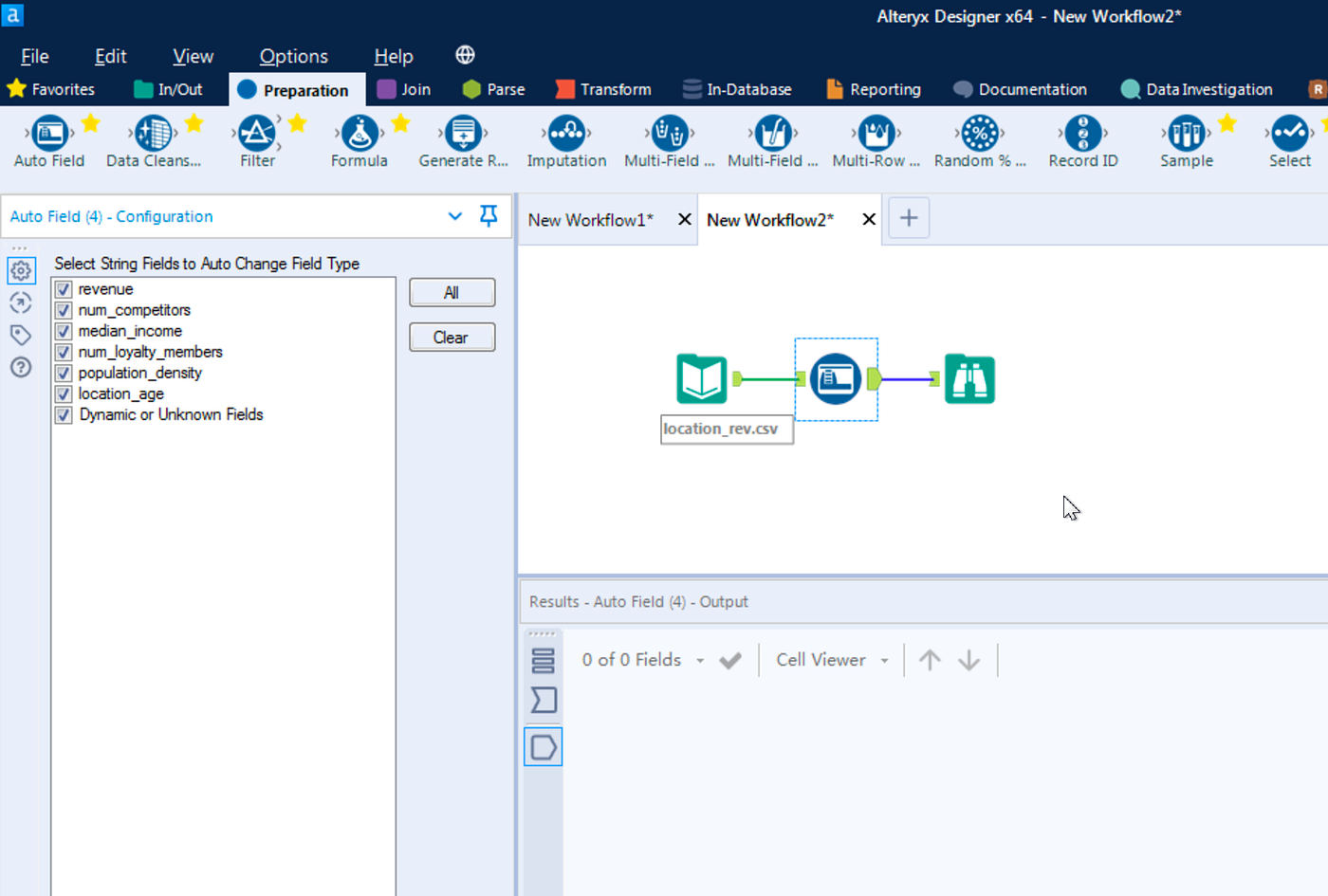Click the Alteryx logo icon in title bar
Image resolution: width=1328 pixels, height=896 pixels.
click(x=12, y=14)
